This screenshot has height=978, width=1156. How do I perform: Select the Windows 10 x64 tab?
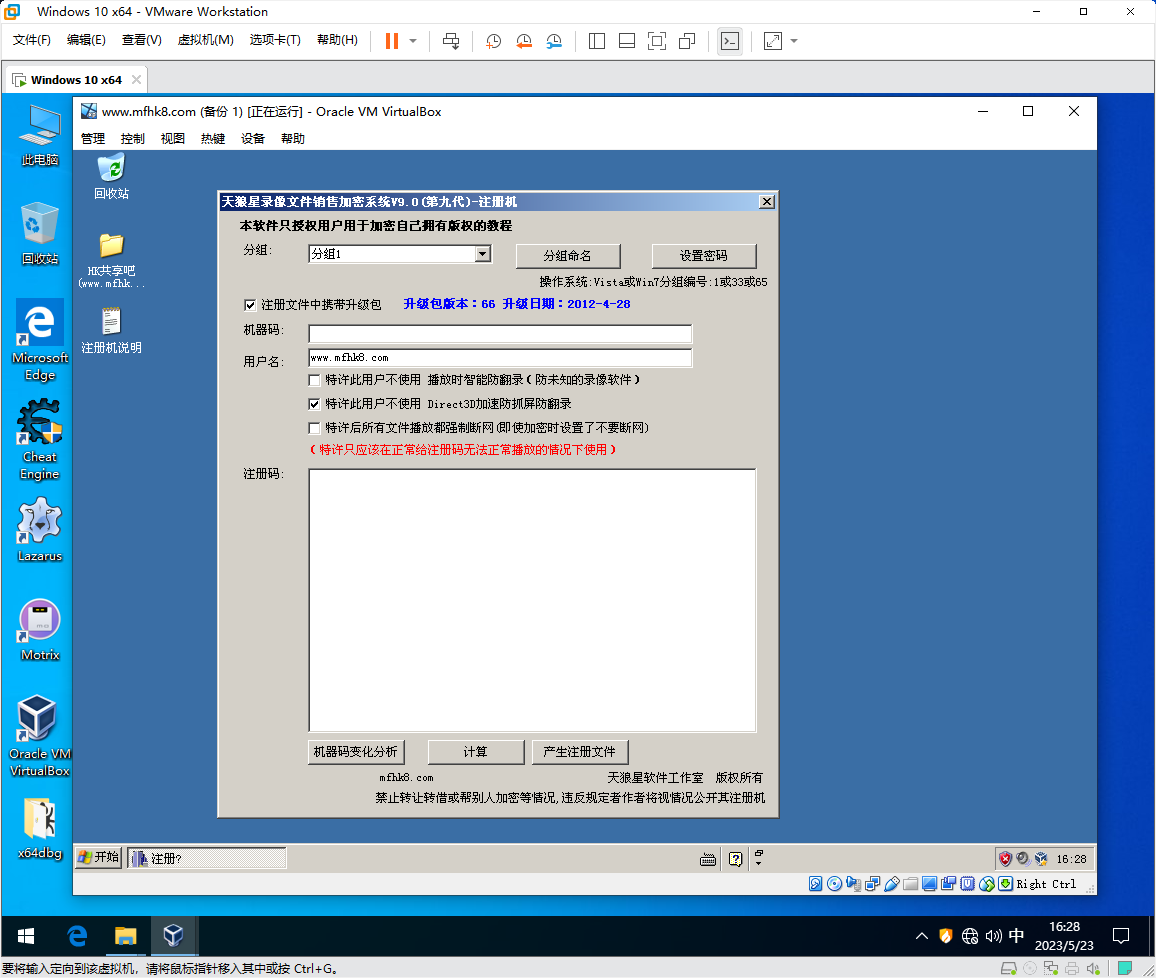76,80
